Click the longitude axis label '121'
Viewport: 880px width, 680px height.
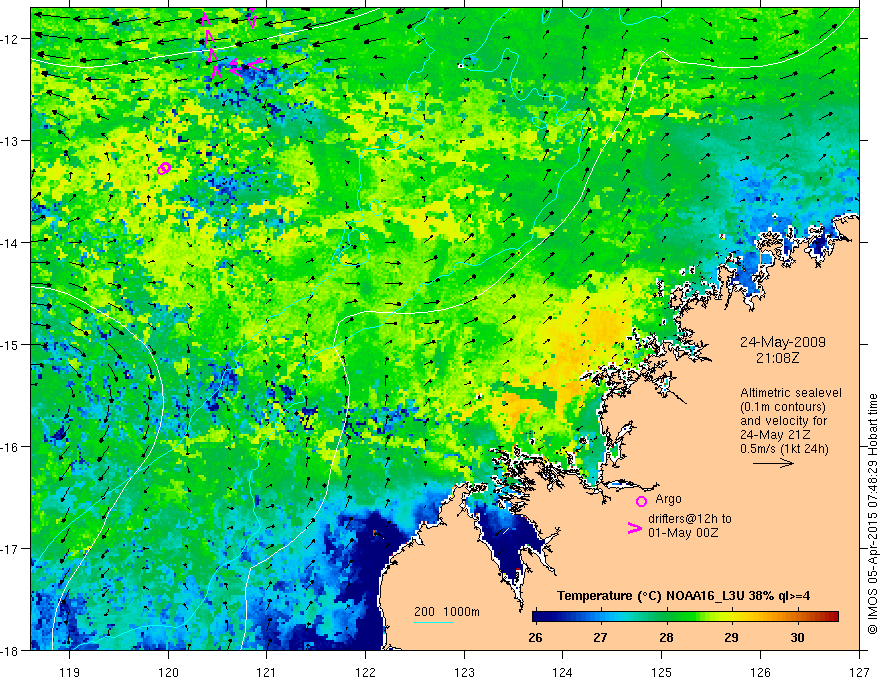(x=267, y=672)
